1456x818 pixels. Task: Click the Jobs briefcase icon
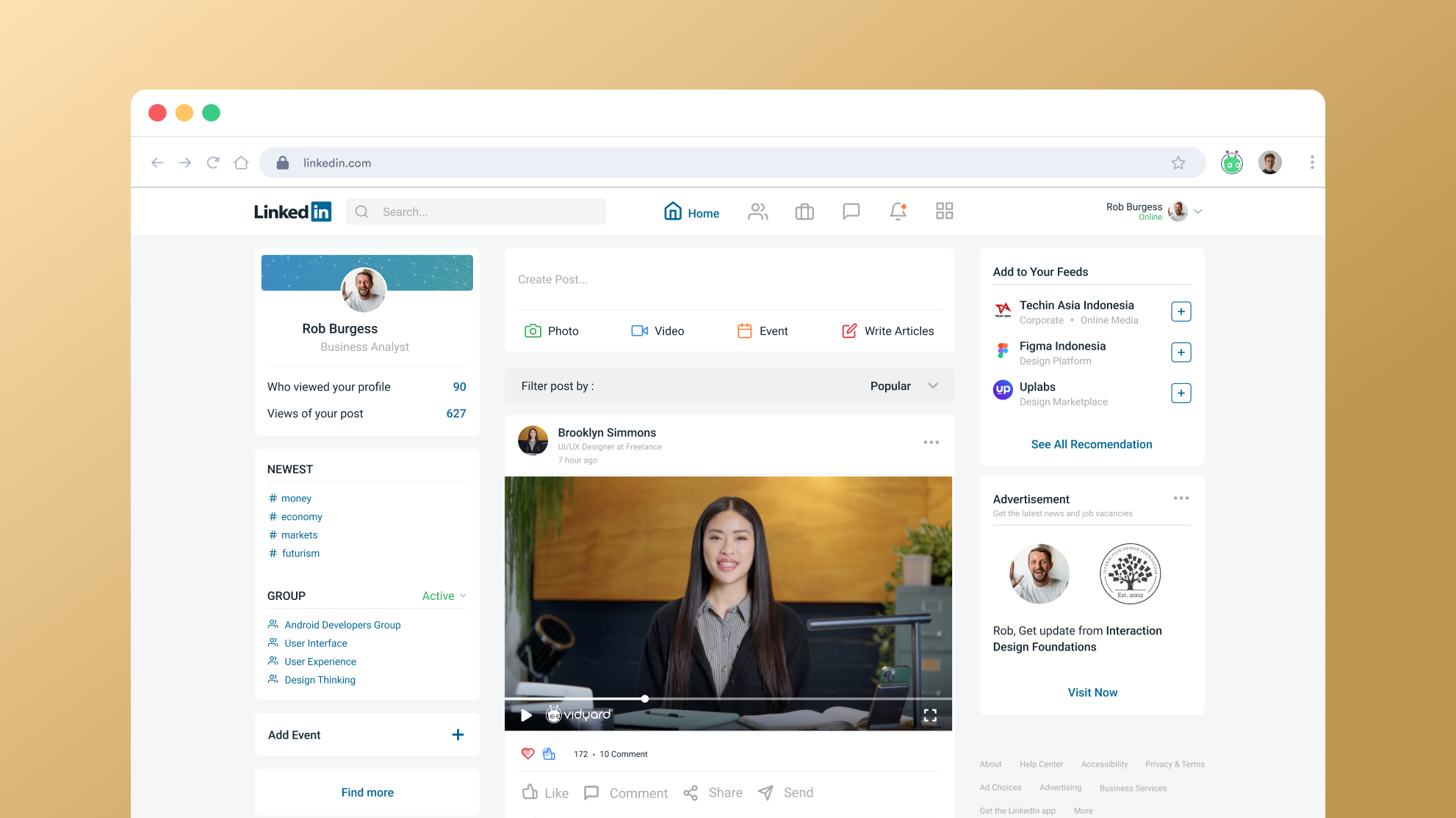[804, 211]
